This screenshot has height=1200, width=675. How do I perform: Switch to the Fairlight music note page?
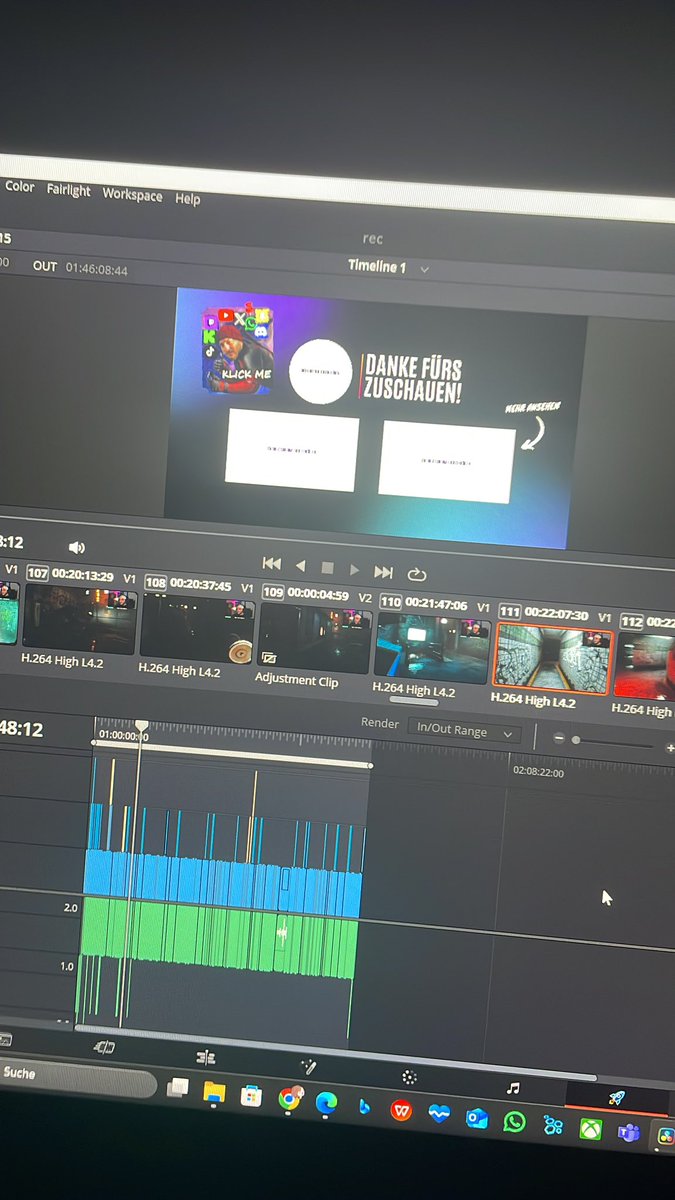(x=513, y=1087)
